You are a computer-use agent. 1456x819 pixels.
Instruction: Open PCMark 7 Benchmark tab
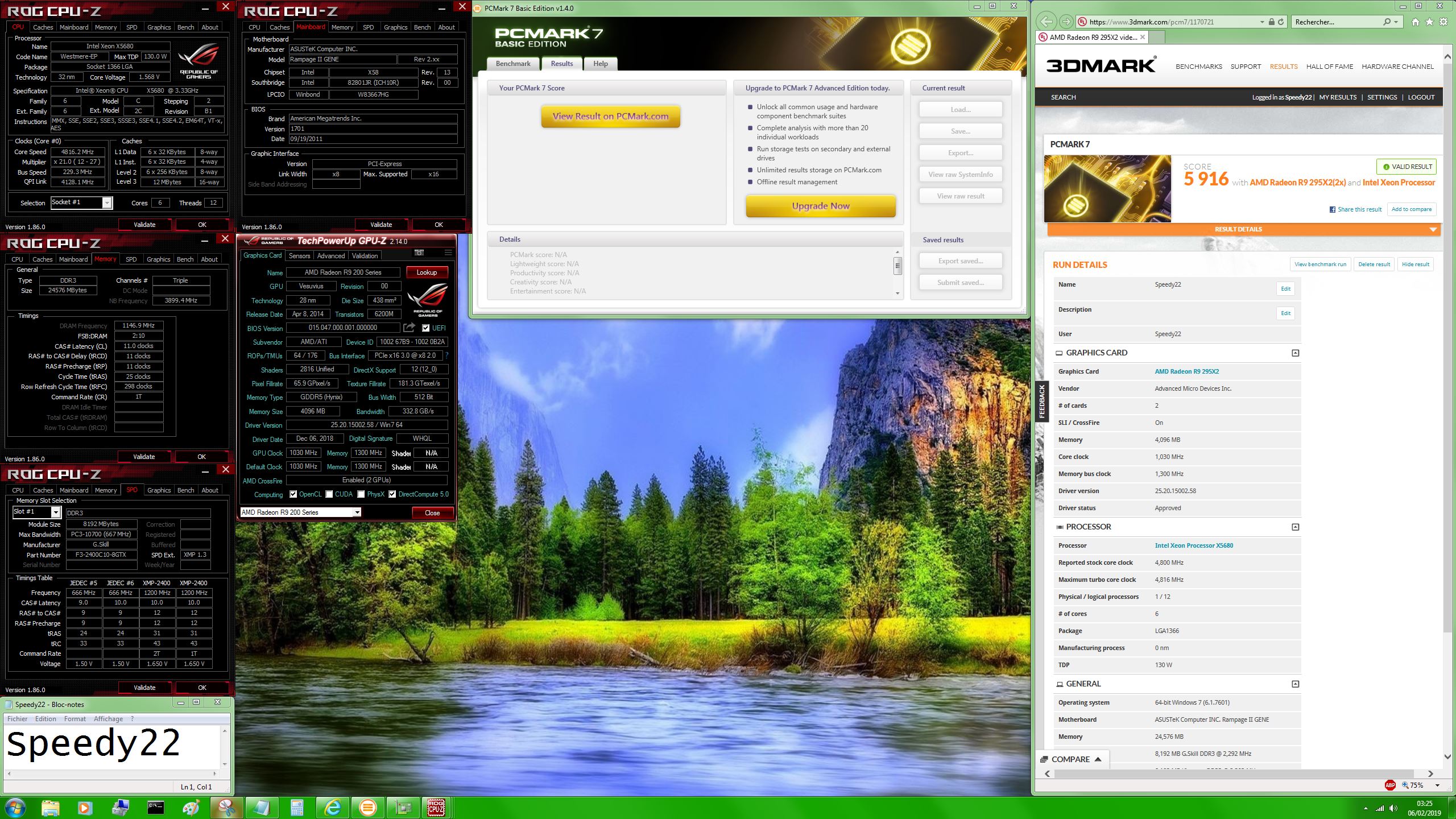point(513,64)
